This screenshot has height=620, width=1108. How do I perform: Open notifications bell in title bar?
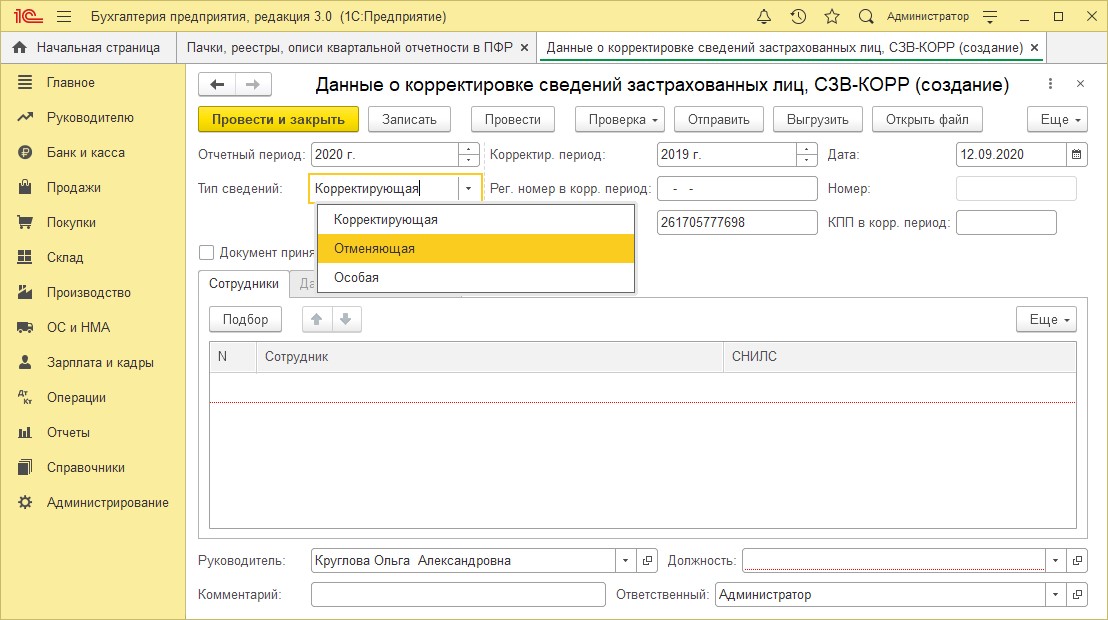[764, 16]
